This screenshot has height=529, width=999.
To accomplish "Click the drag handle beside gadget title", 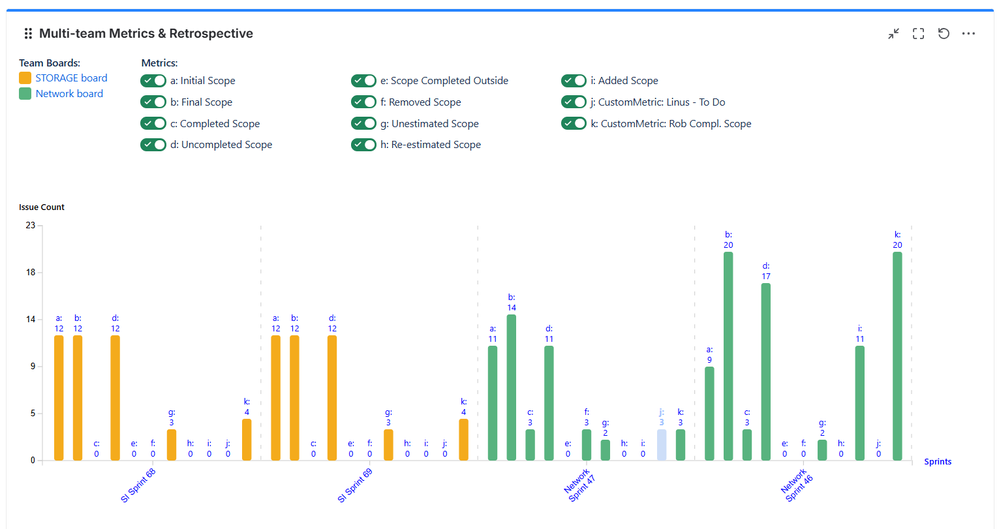I will (x=28, y=34).
